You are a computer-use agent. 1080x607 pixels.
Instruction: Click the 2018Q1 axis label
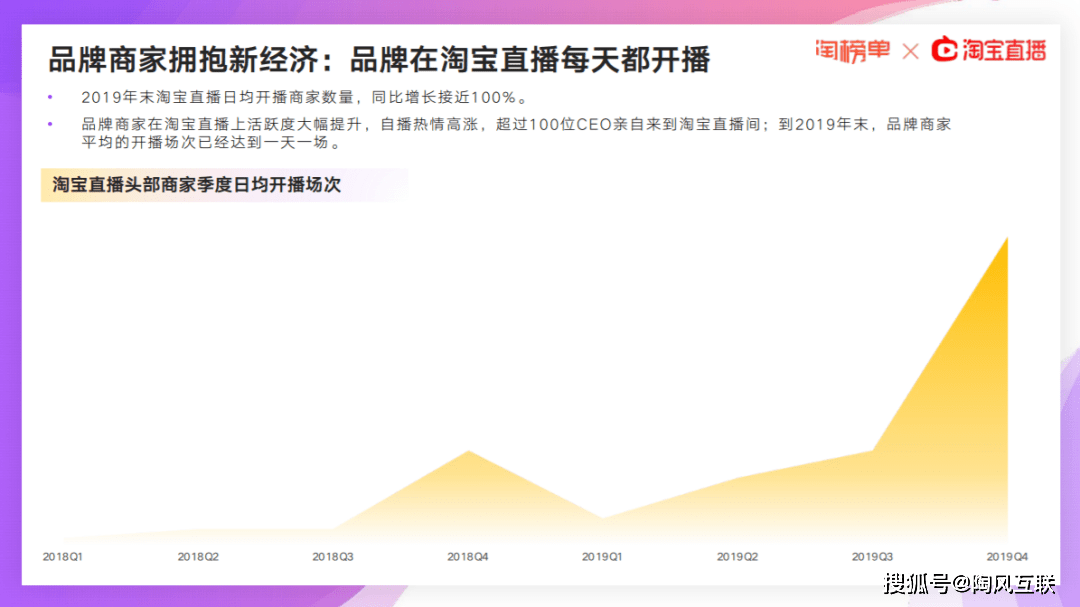pyautogui.click(x=63, y=556)
